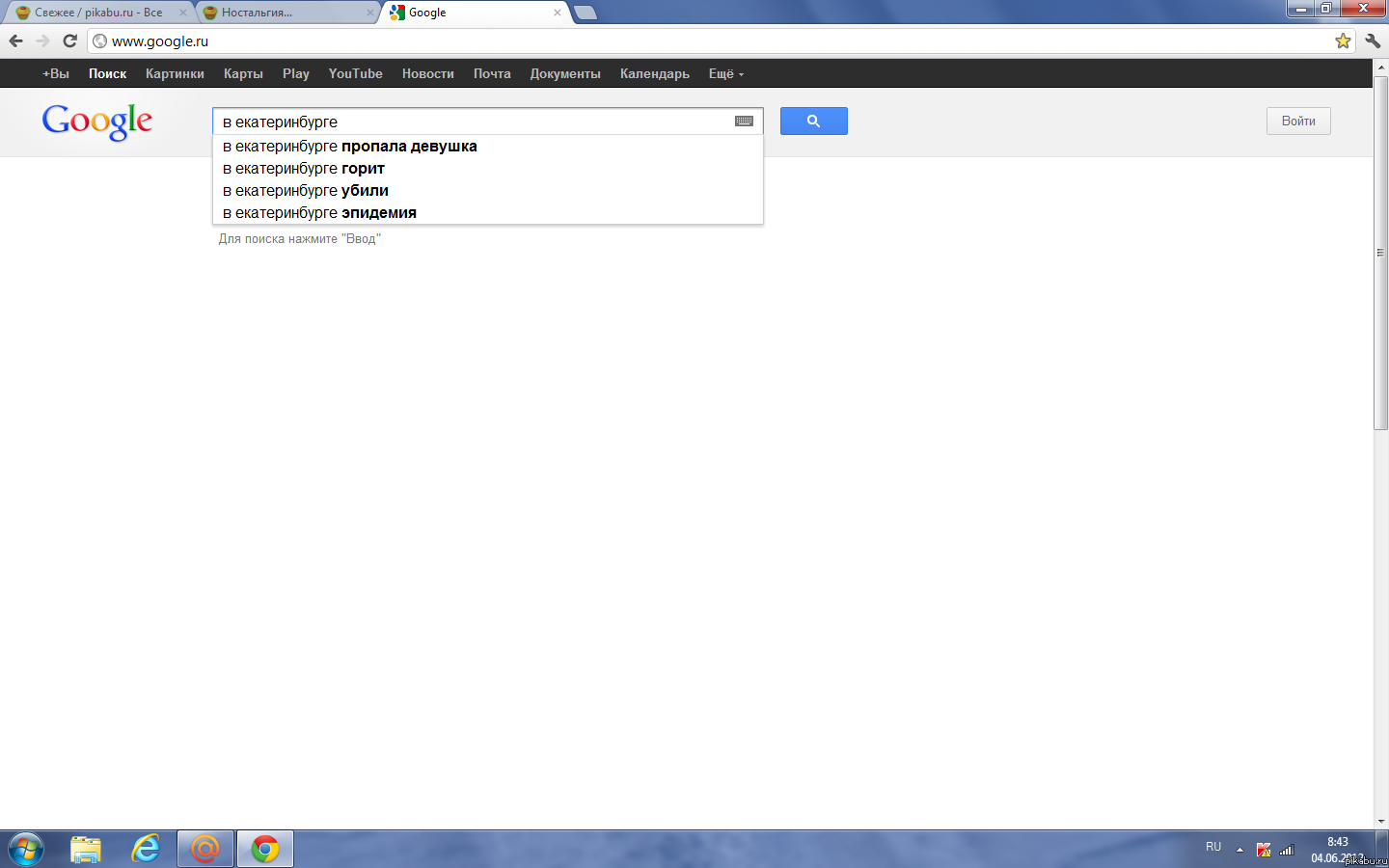
Task: Expand the Ещё dropdown menu
Action: 725,73
